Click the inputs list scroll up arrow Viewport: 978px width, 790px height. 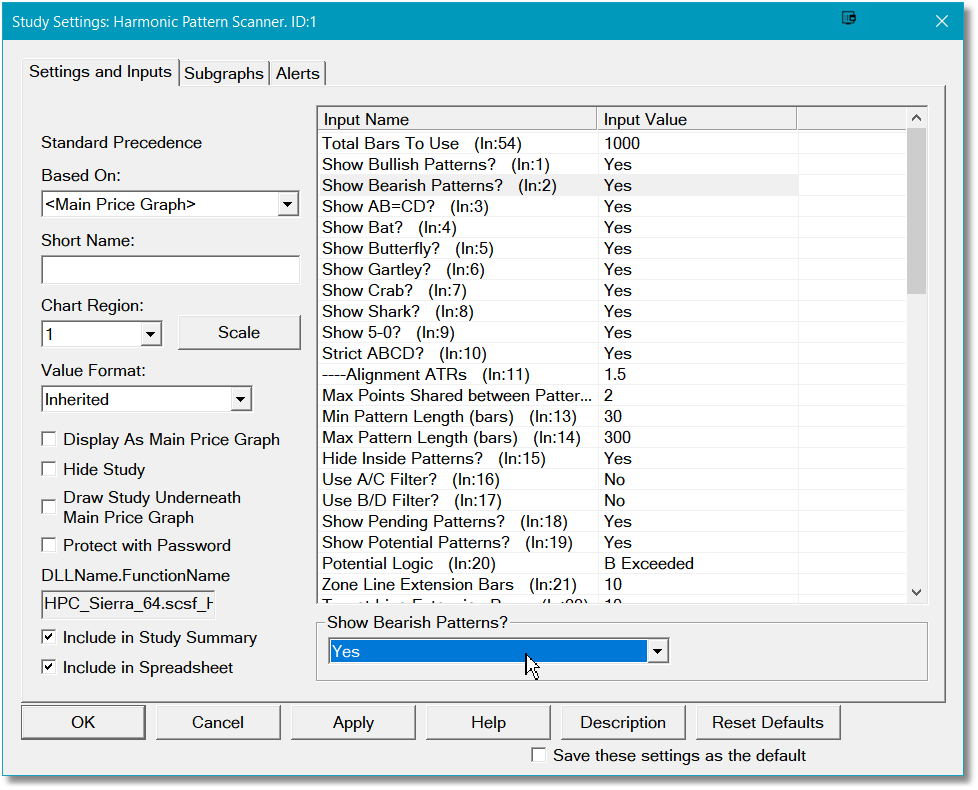pyautogui.click(x=916, y=118)
